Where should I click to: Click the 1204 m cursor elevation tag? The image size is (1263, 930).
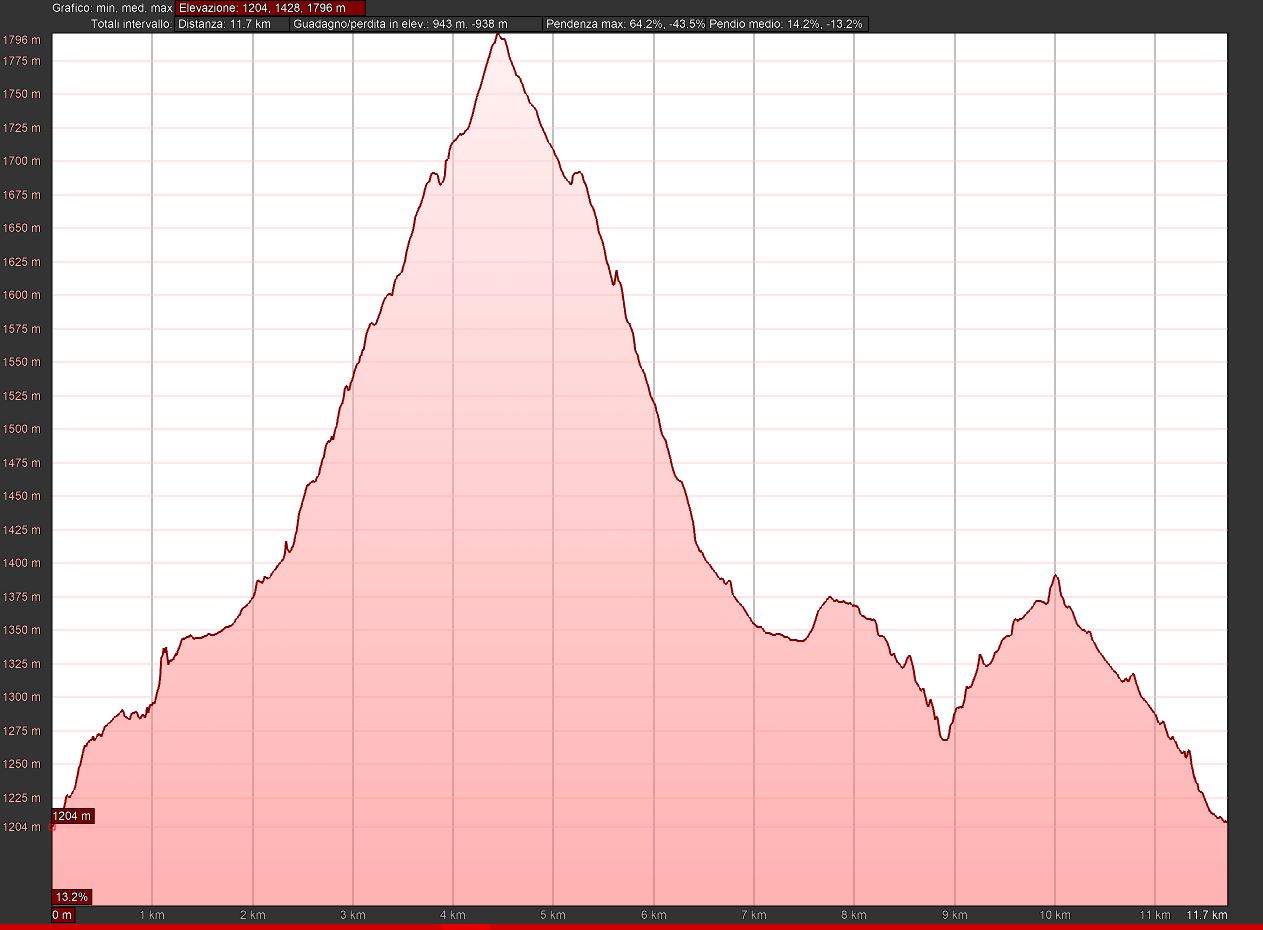(x=72, y=816)
